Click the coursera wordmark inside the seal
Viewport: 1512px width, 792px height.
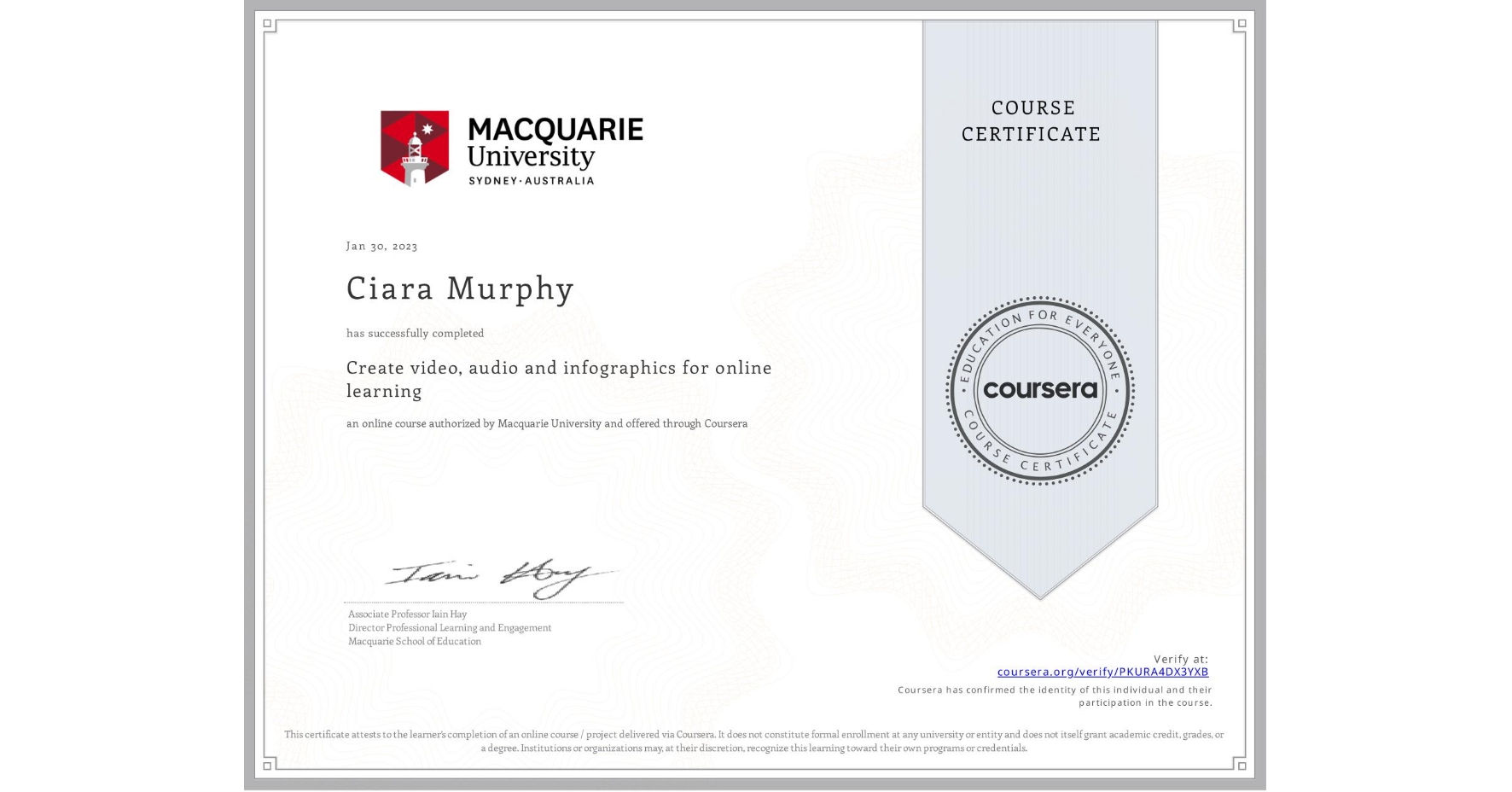pos(1040,391)
